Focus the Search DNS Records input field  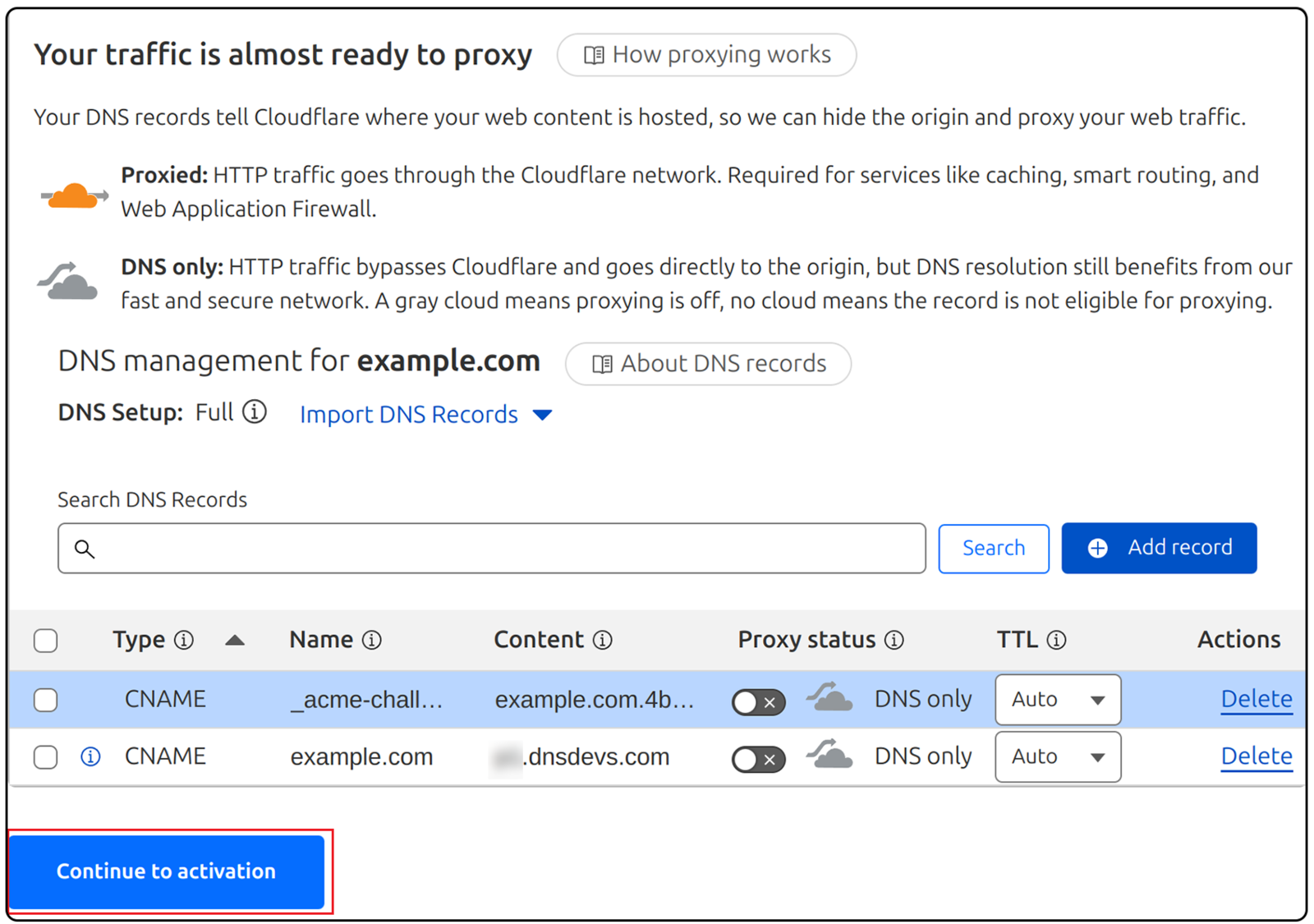(493, 548)
